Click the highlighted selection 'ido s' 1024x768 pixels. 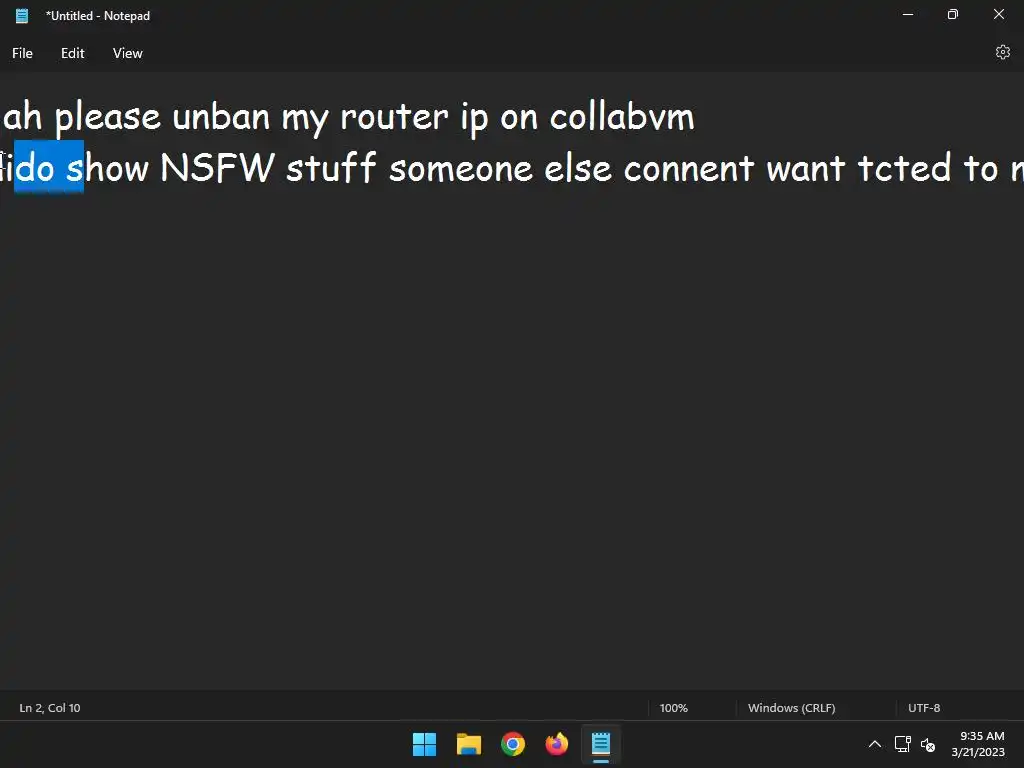coord(49,167)
